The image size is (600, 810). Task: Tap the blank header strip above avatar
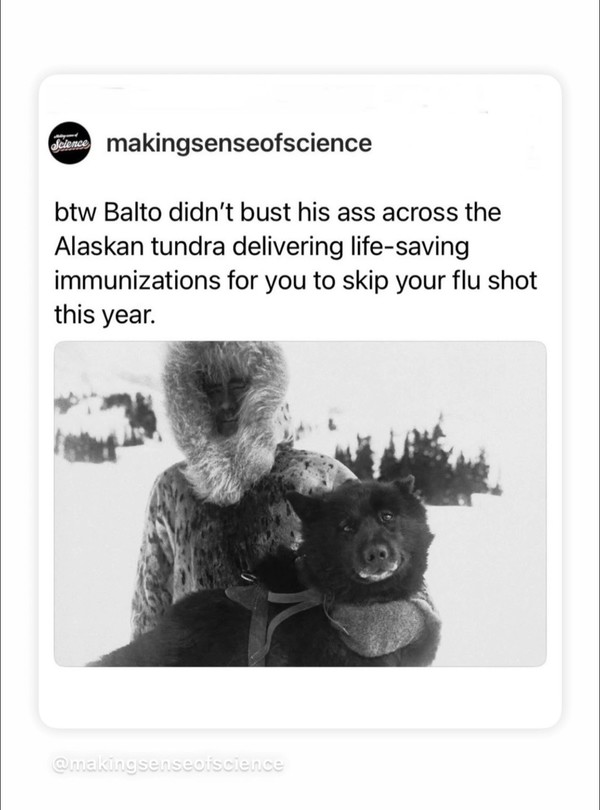(300, 98)
